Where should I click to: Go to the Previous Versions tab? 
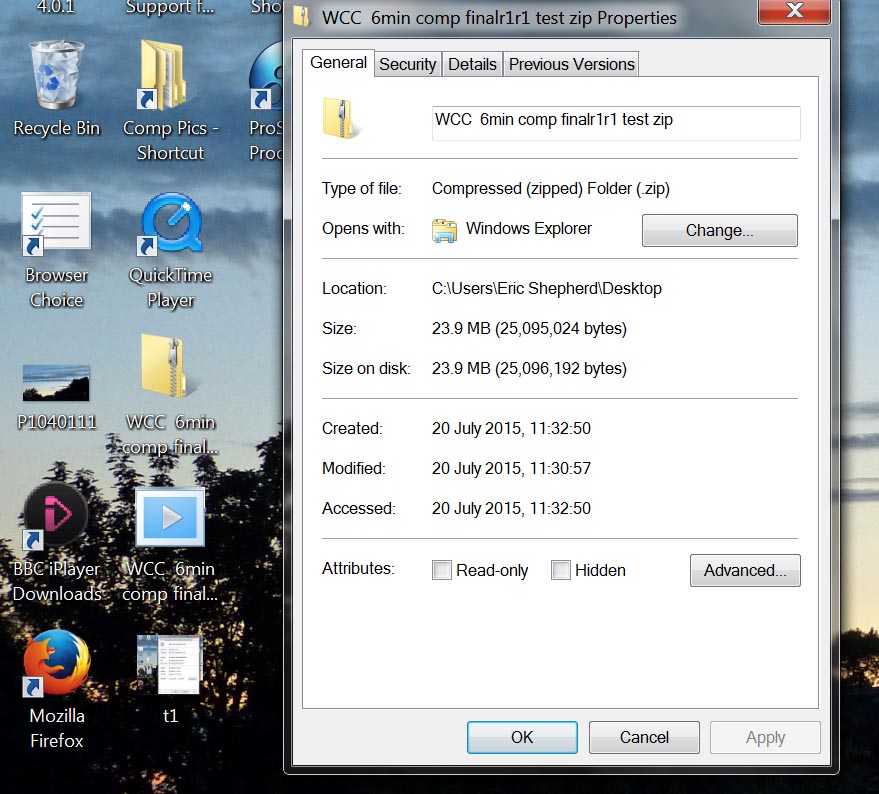pyautogui.click(x=571, y=64)
